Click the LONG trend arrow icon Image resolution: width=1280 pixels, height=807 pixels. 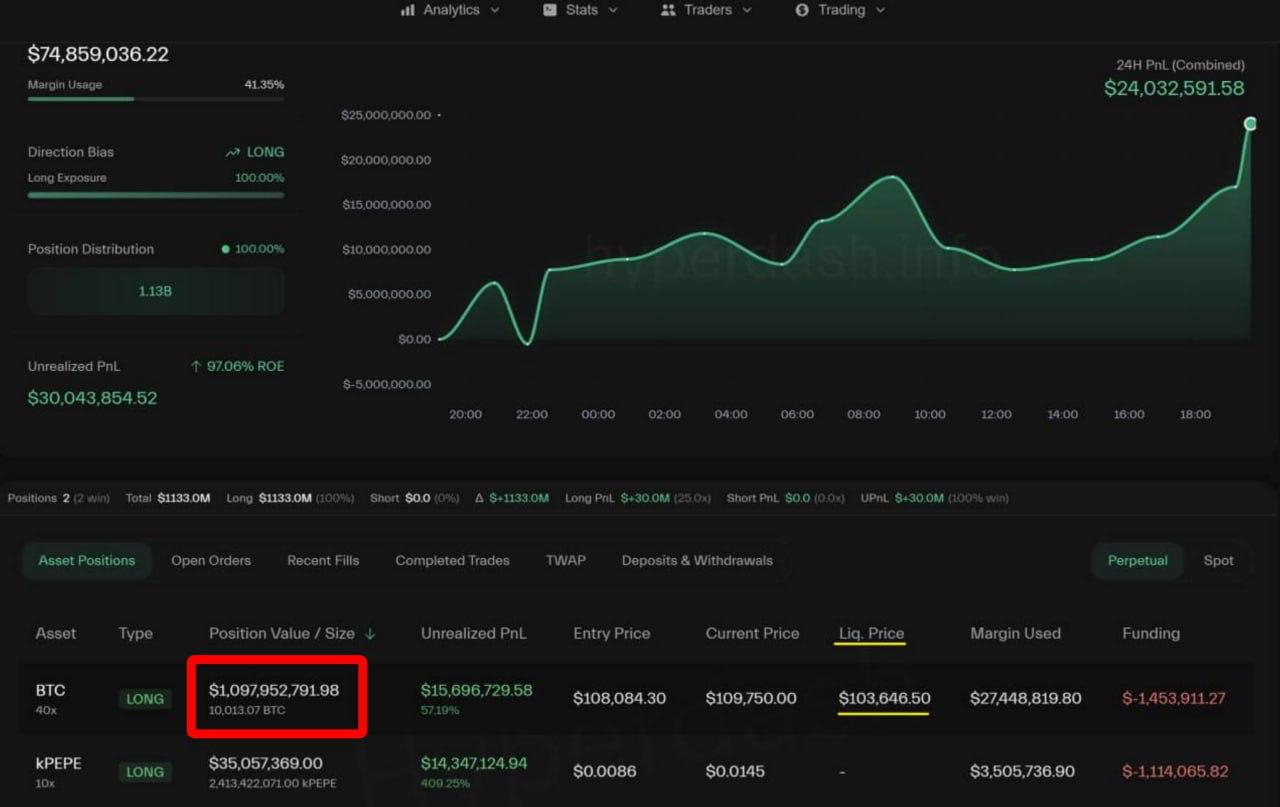(233, 153)
